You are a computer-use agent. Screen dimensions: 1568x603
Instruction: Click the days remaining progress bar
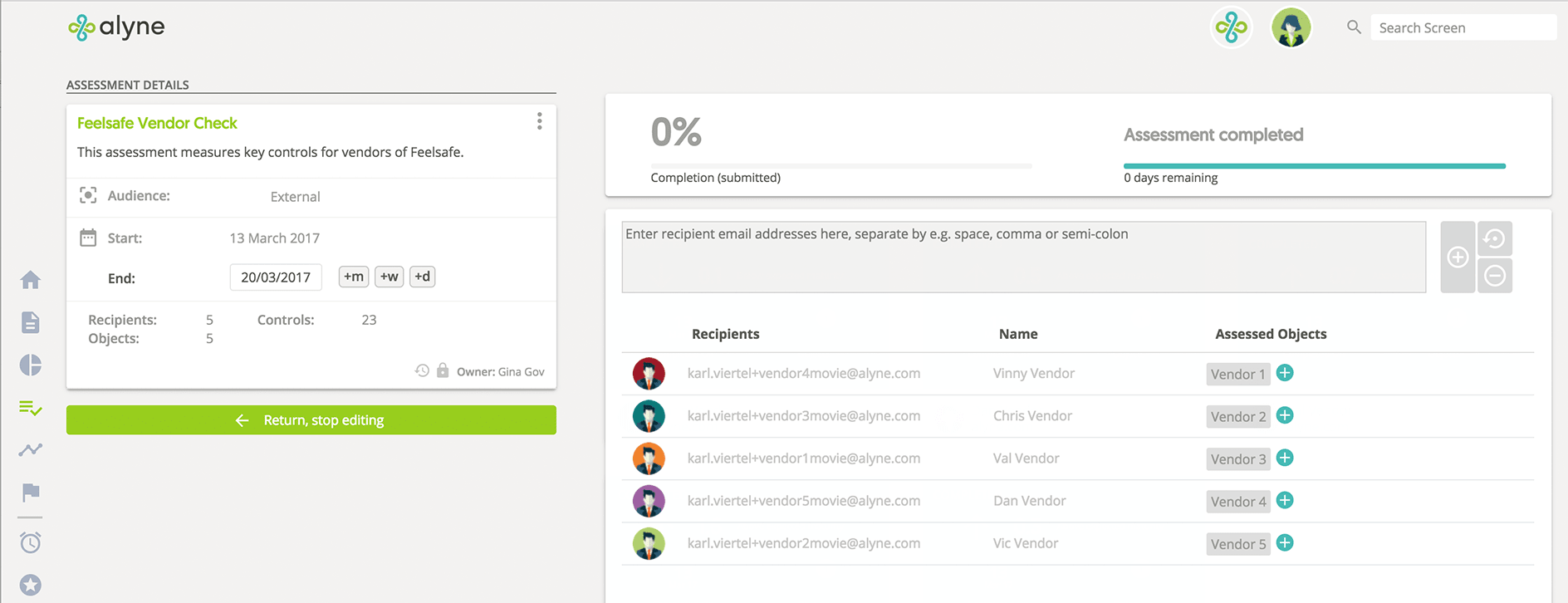tap(1315, 166)
